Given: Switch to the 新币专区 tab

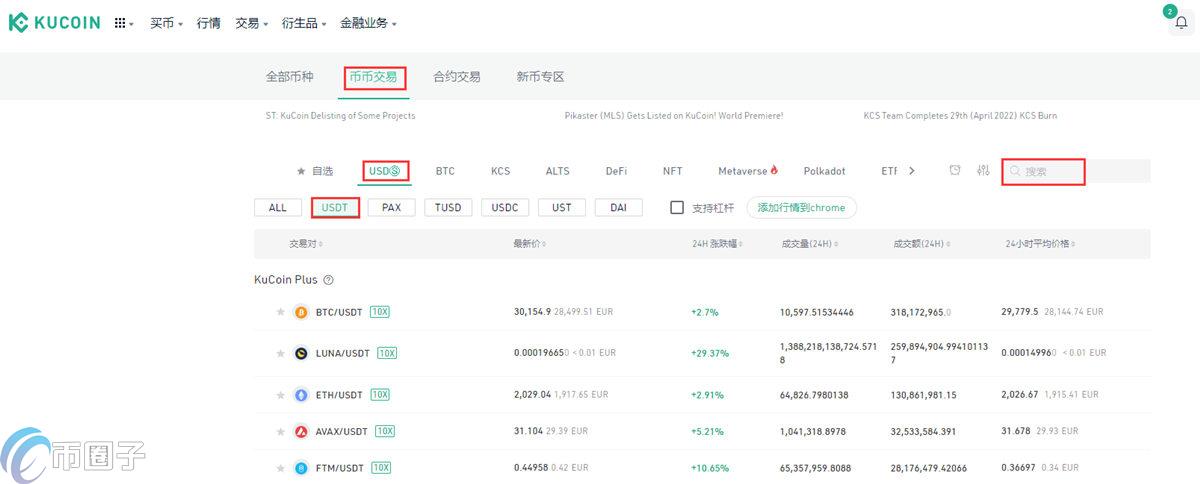Looking at the screenshot, I should 540,77.
